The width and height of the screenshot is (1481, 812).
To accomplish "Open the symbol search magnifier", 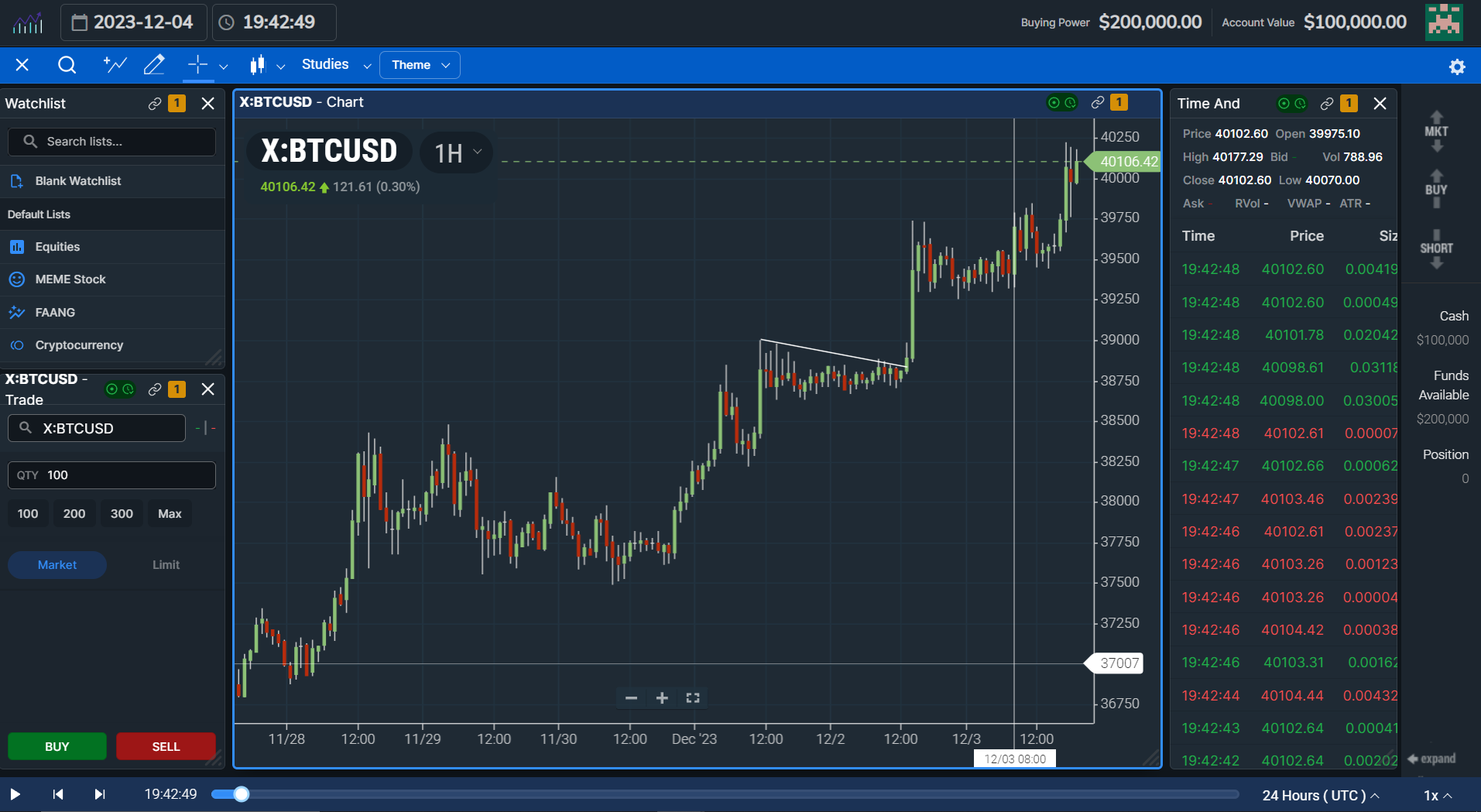I will pos(67,65).
